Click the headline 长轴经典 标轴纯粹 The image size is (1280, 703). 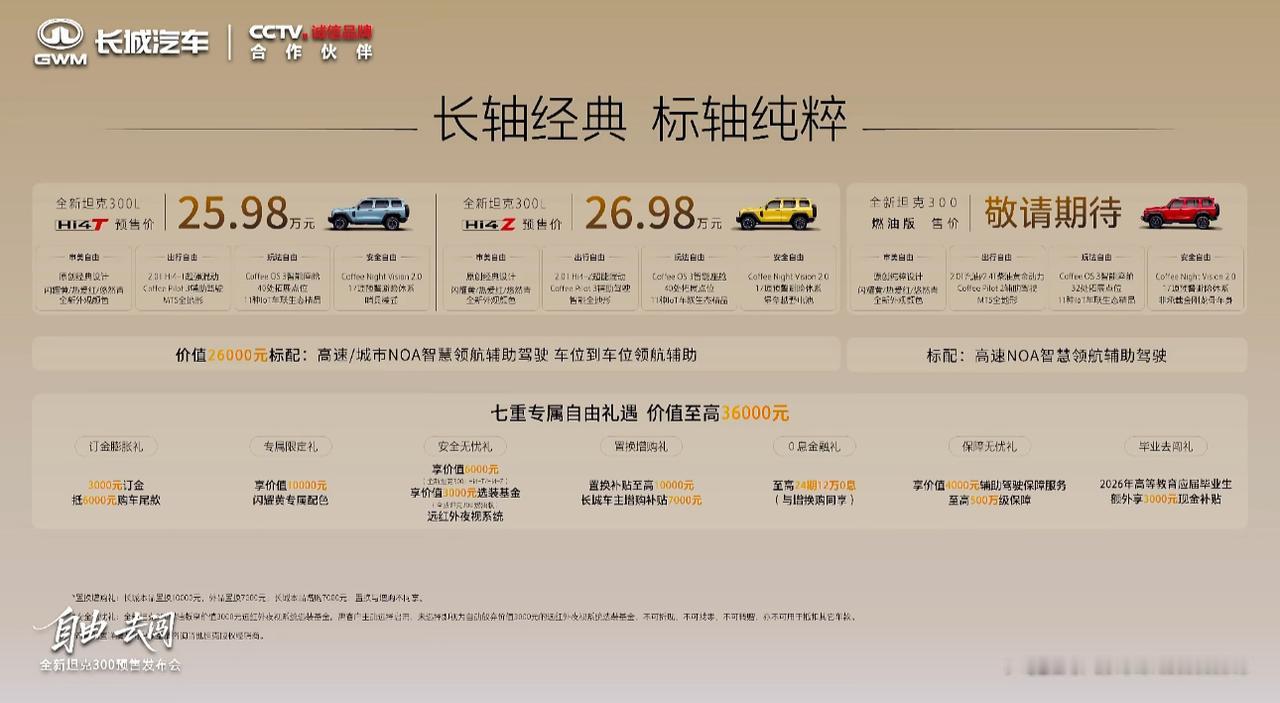pyautogui.click(x=640, y=120)
